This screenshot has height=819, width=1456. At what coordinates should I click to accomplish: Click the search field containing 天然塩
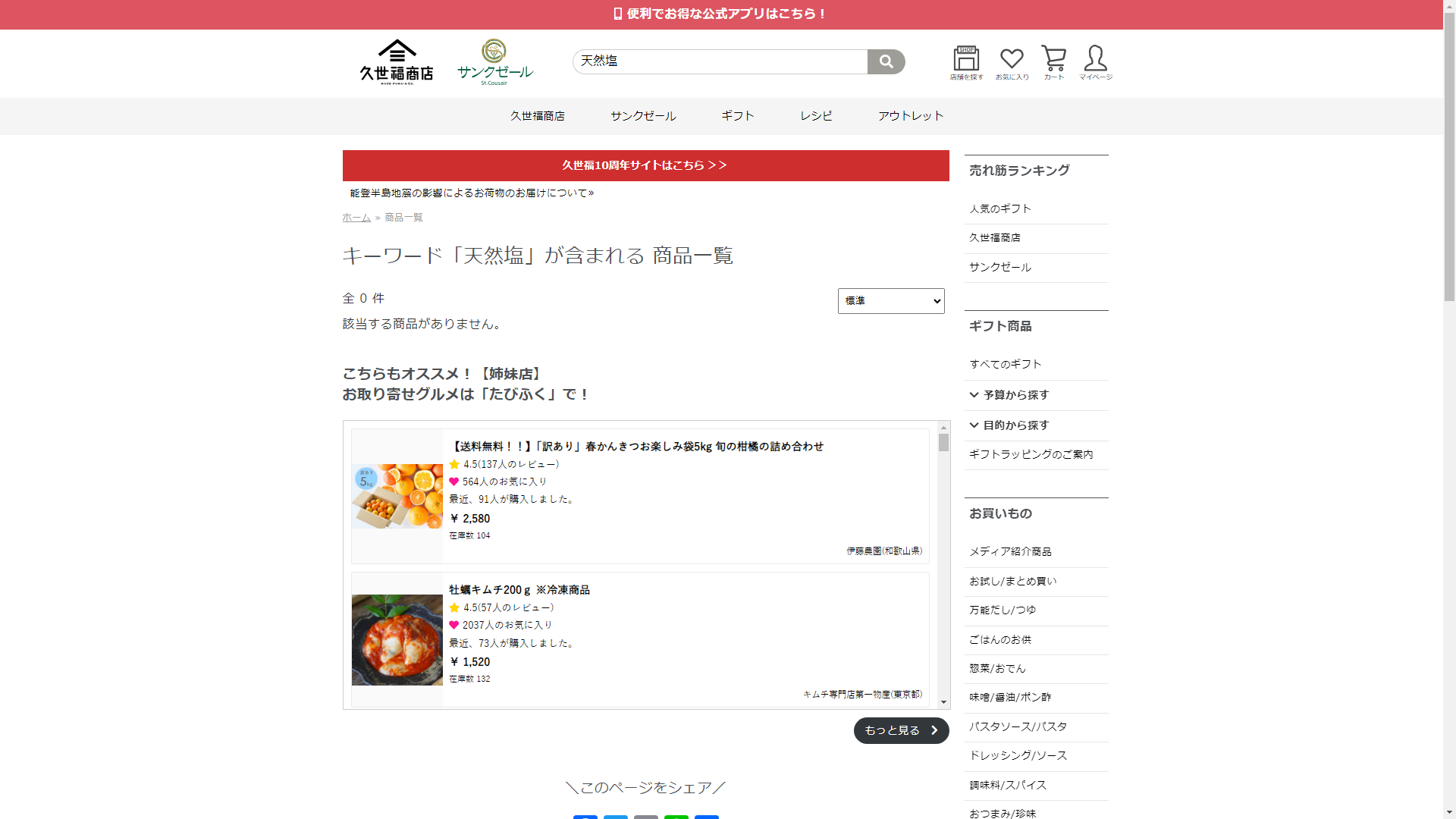pyautogui.click(x=720, y=61)
